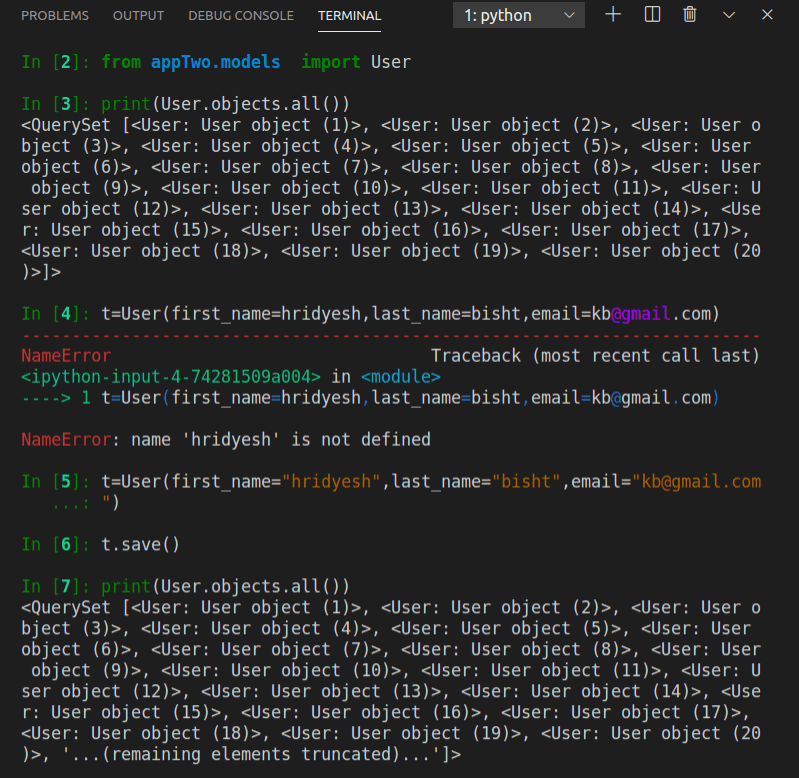Close the terminal panel
Image resolution: width=799 pixels, height=778 pixels.
[x=767, y=15]
